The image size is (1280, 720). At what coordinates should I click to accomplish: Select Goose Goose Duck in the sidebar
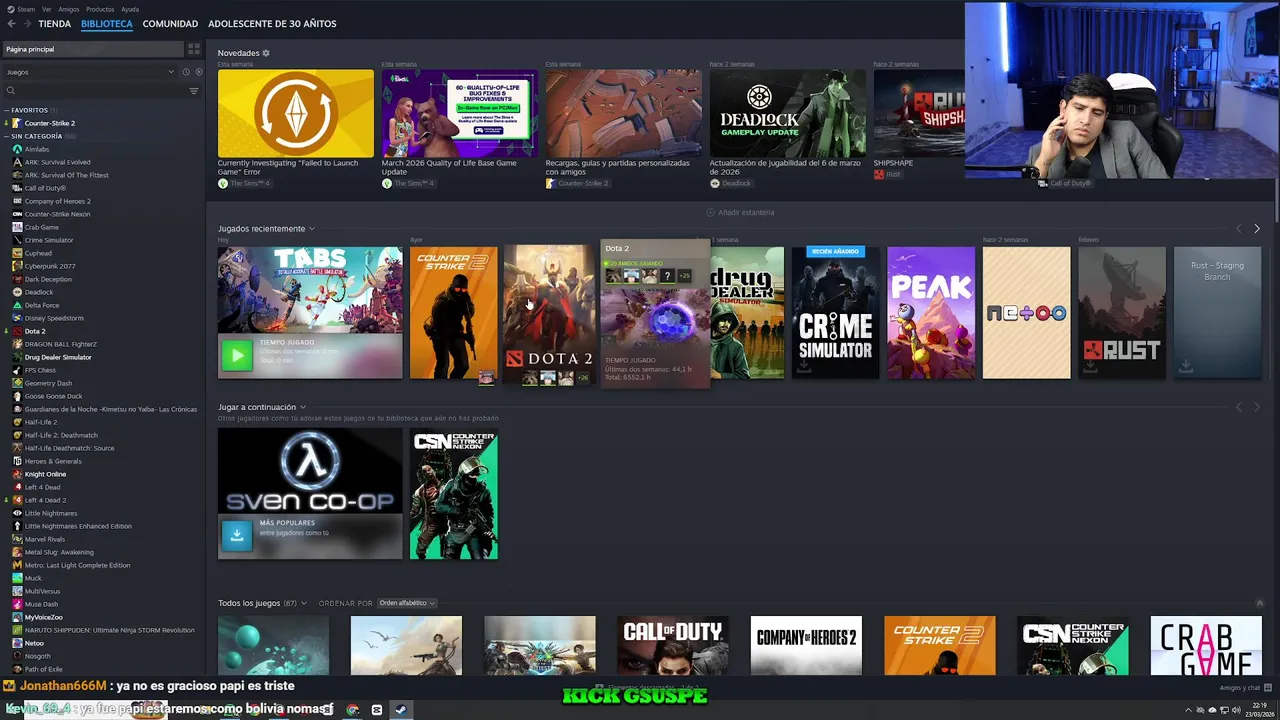click(x=53, y=396)
